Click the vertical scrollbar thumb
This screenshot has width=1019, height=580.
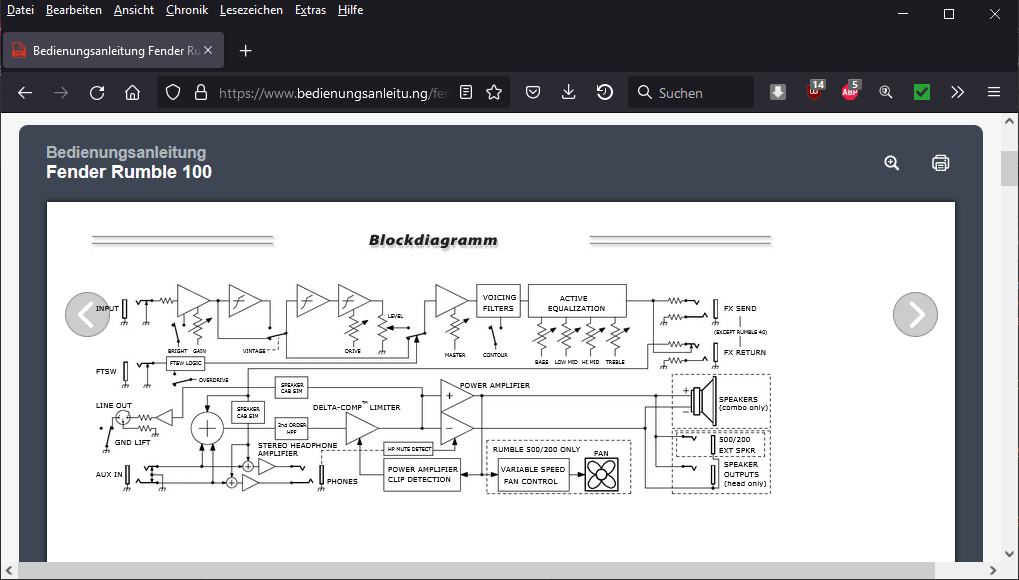1009,169
